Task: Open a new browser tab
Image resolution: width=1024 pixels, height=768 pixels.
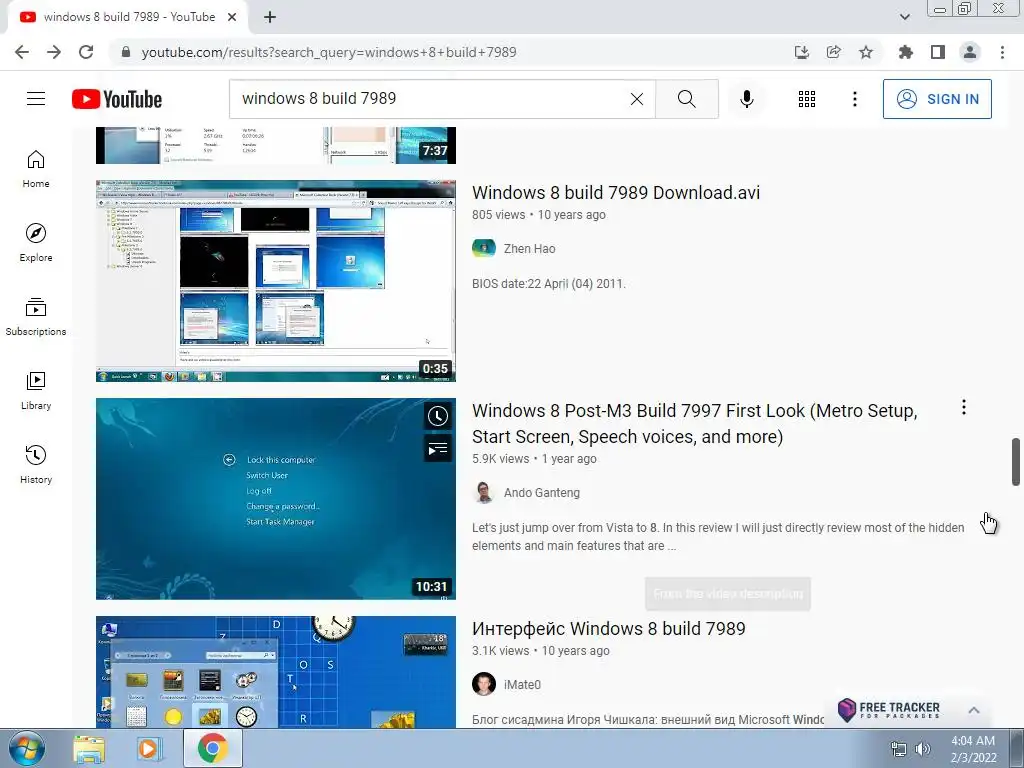Action: [x=270, y=17]
